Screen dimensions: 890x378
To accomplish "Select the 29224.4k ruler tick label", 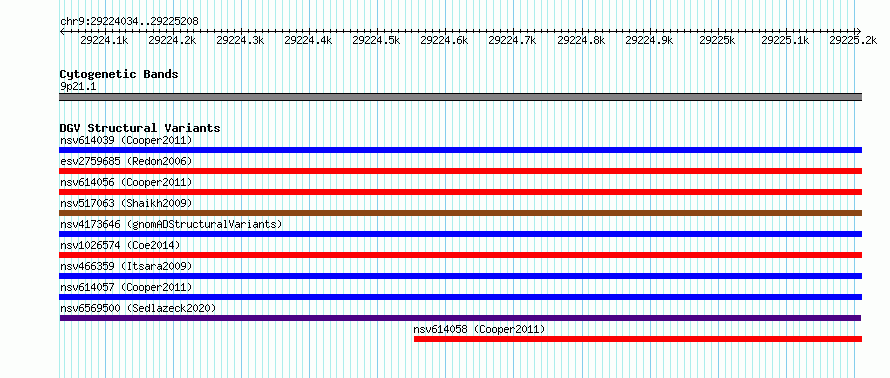I will (308, 40).
